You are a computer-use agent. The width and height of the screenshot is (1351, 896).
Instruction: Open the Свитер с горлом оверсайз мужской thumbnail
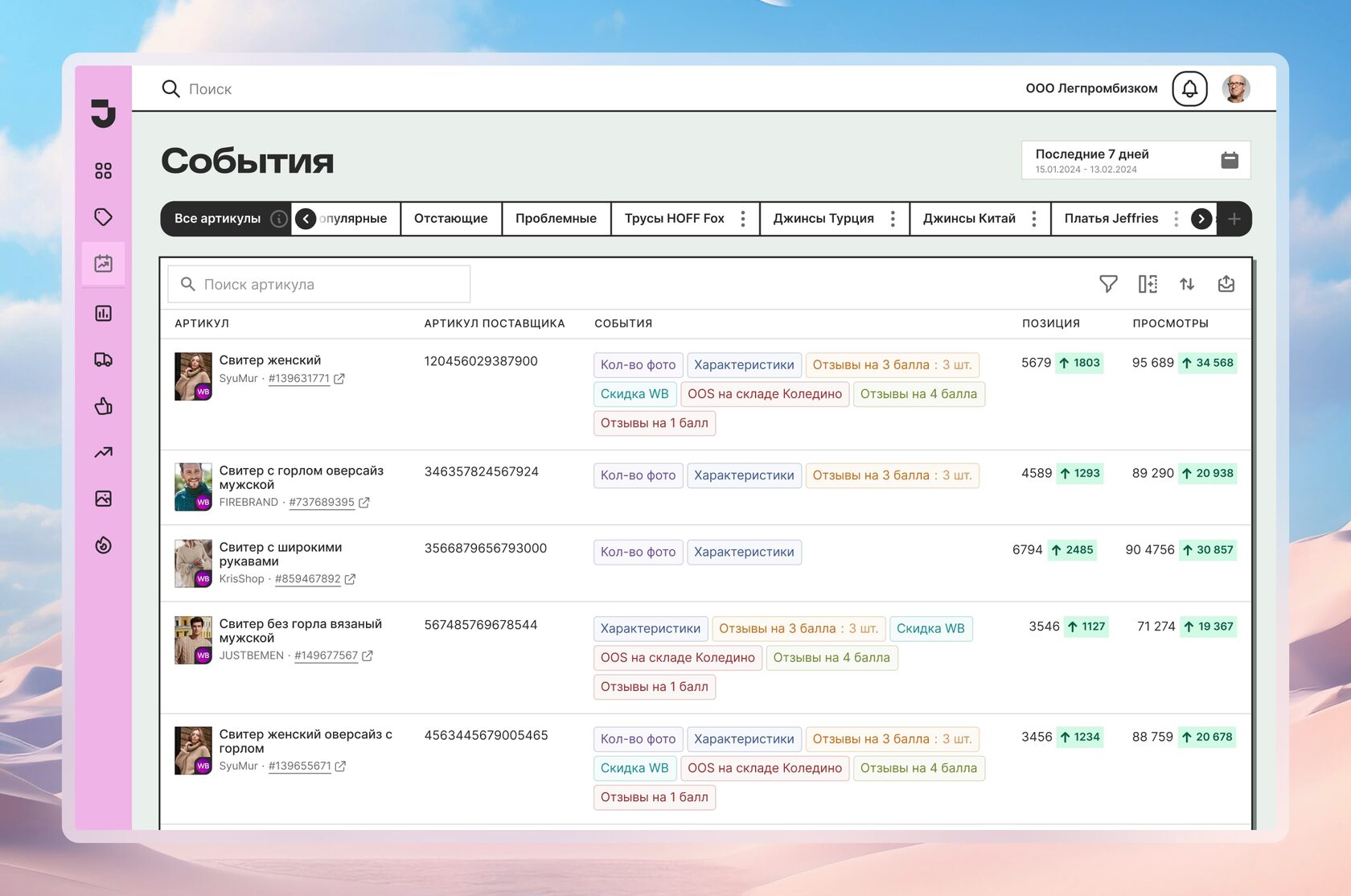(x=194, y=487)
